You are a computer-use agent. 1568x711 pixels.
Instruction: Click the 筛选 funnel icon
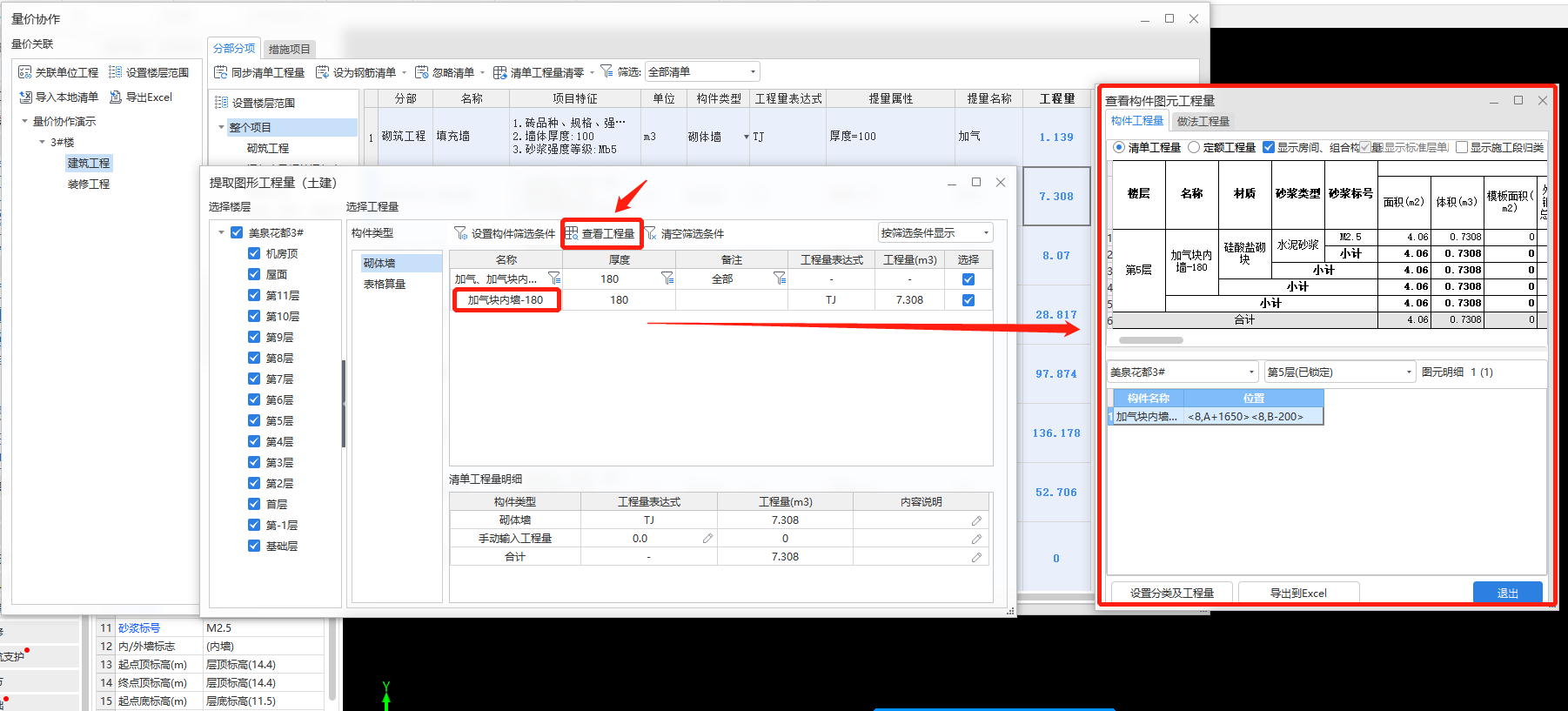click(606, 71)
